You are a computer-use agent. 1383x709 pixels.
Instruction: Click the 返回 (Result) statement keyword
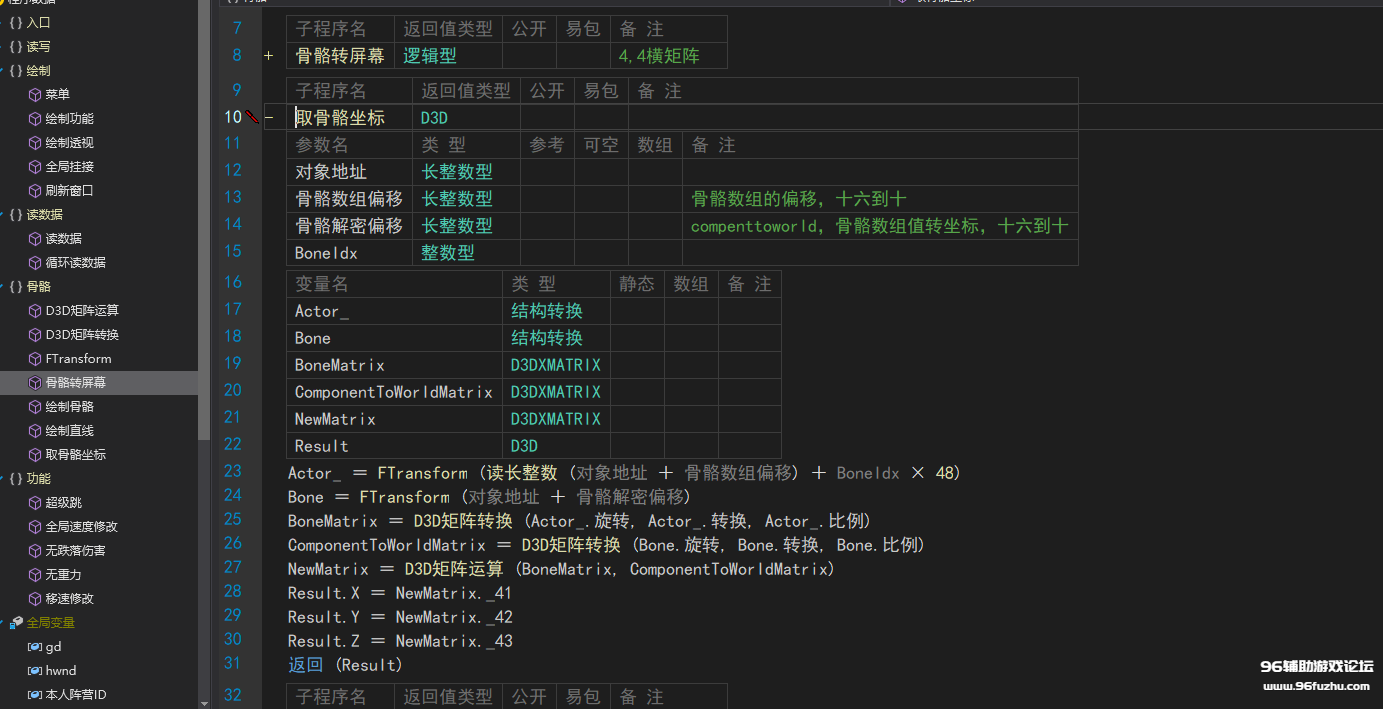coord(305,665)
